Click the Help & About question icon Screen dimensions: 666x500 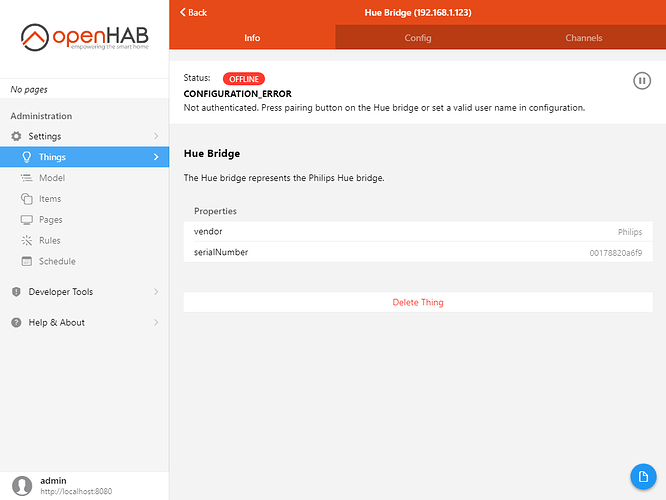tap(16, 323)
